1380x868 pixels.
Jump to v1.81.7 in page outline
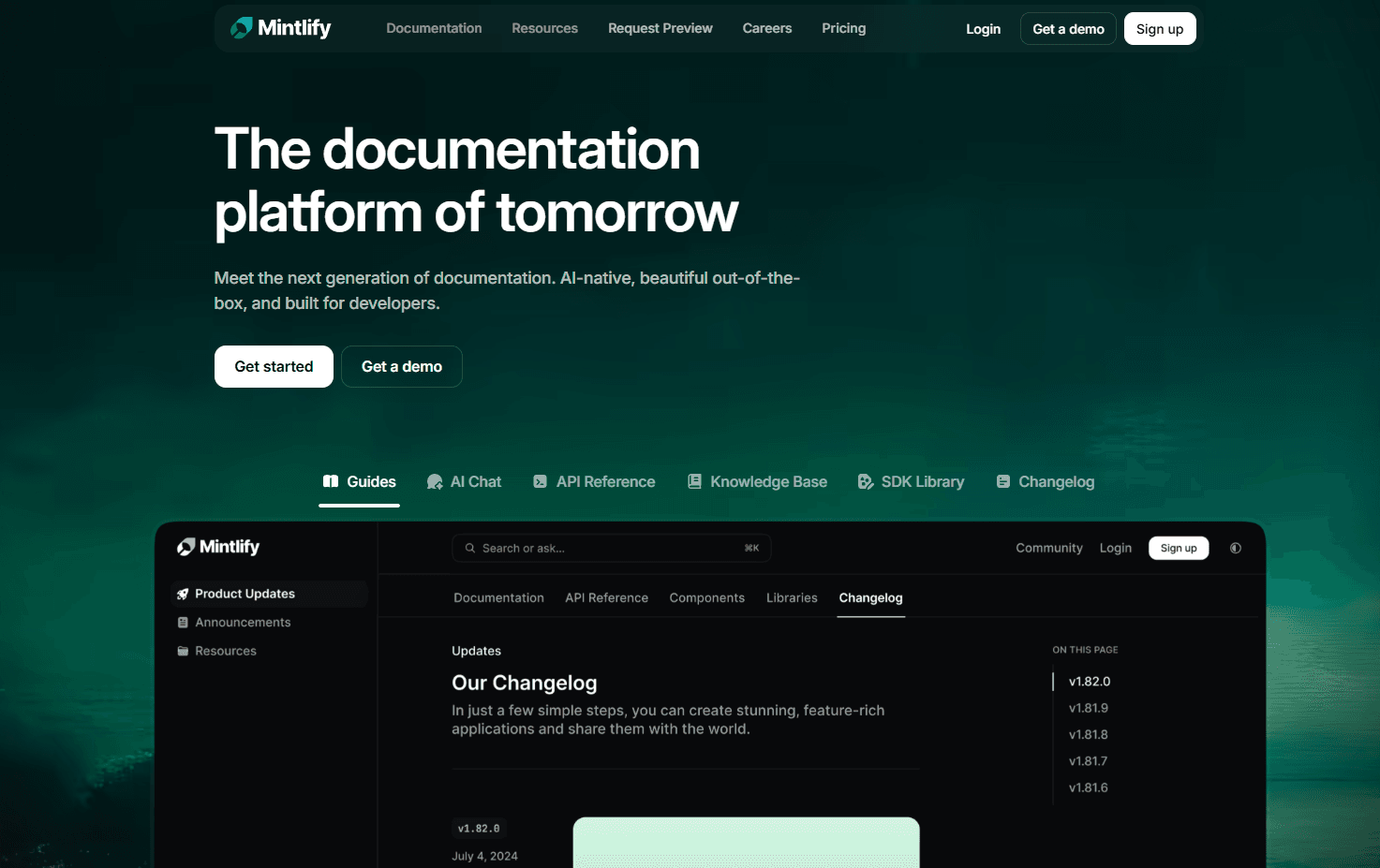[1089, 761]
